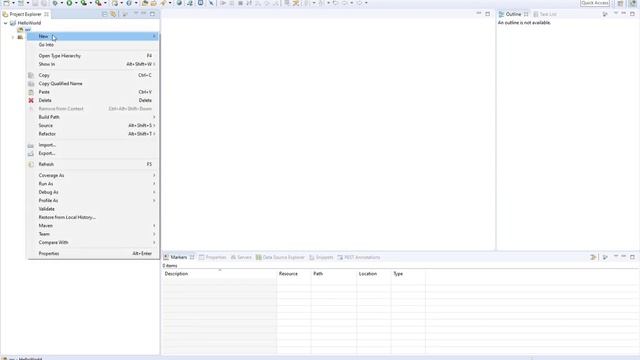Choose Go Into from the context menu
This screenshot has height=360, width=640.
coord(93,44)
